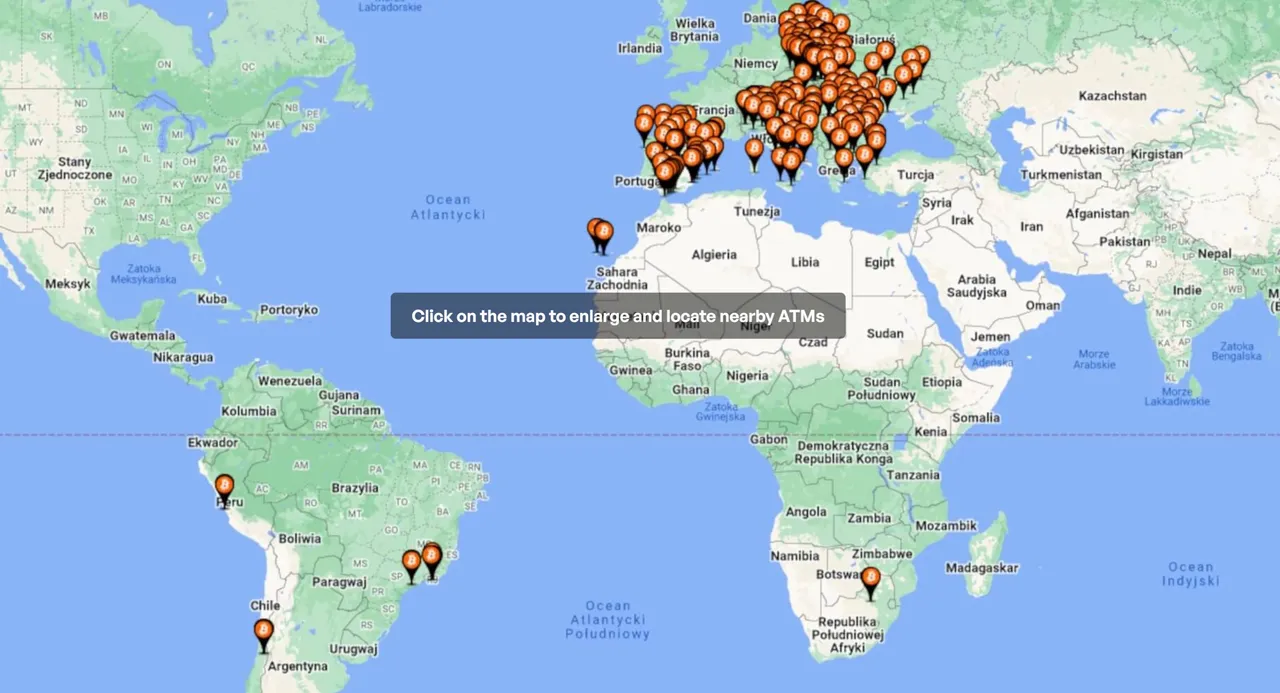Viewport: 1280px width, 693px height.
Task: Click the Kuba label
Action: 212,298
